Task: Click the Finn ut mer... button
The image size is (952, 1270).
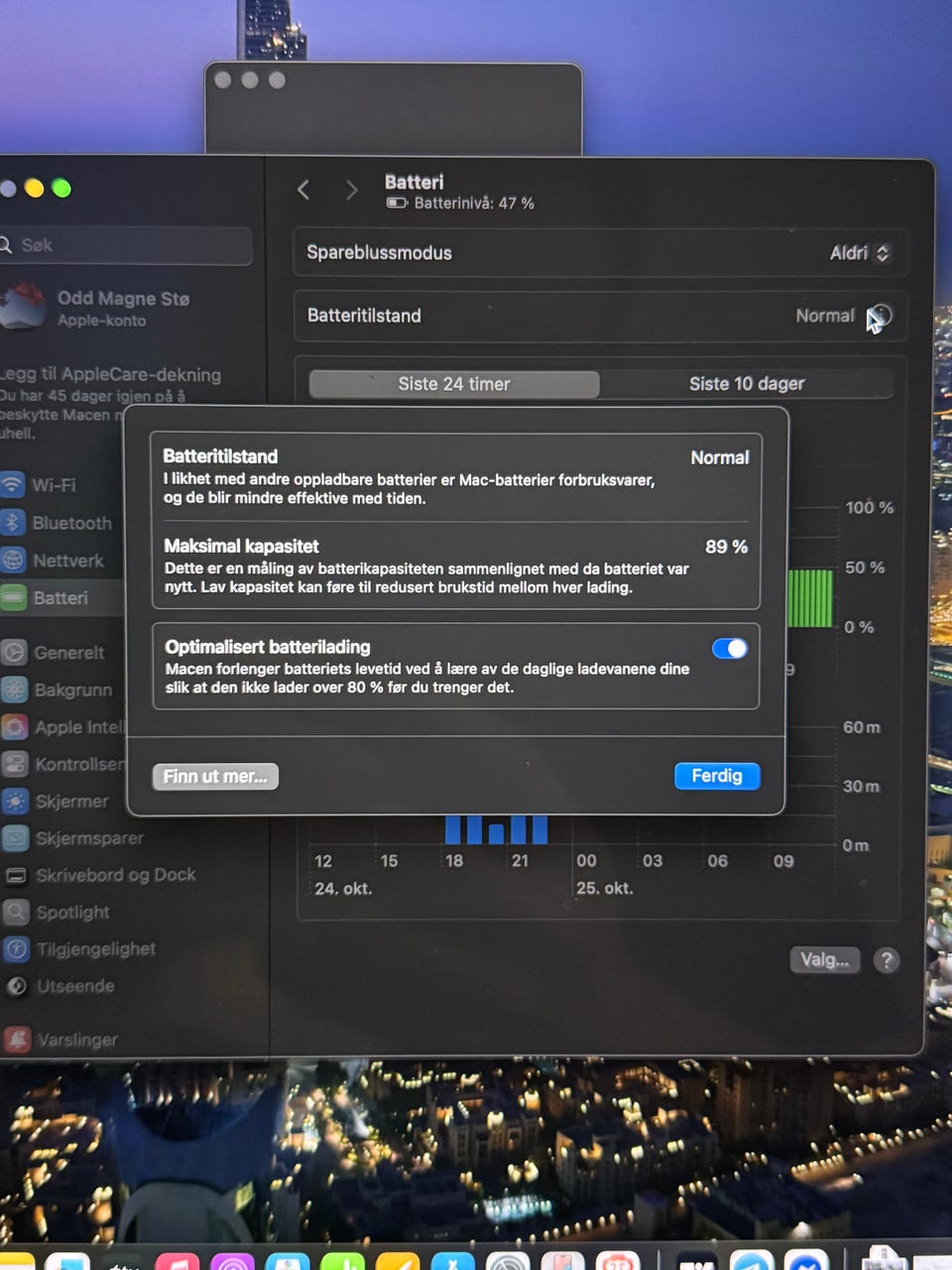Action: pos(215,776)
